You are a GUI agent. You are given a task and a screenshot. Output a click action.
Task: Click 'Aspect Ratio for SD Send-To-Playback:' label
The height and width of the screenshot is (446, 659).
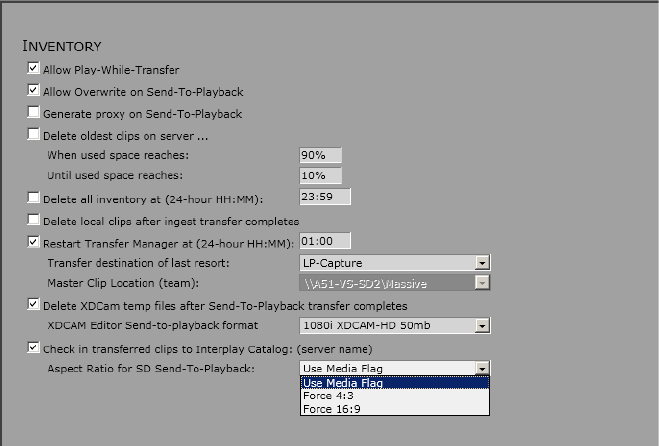click(151, 369)
